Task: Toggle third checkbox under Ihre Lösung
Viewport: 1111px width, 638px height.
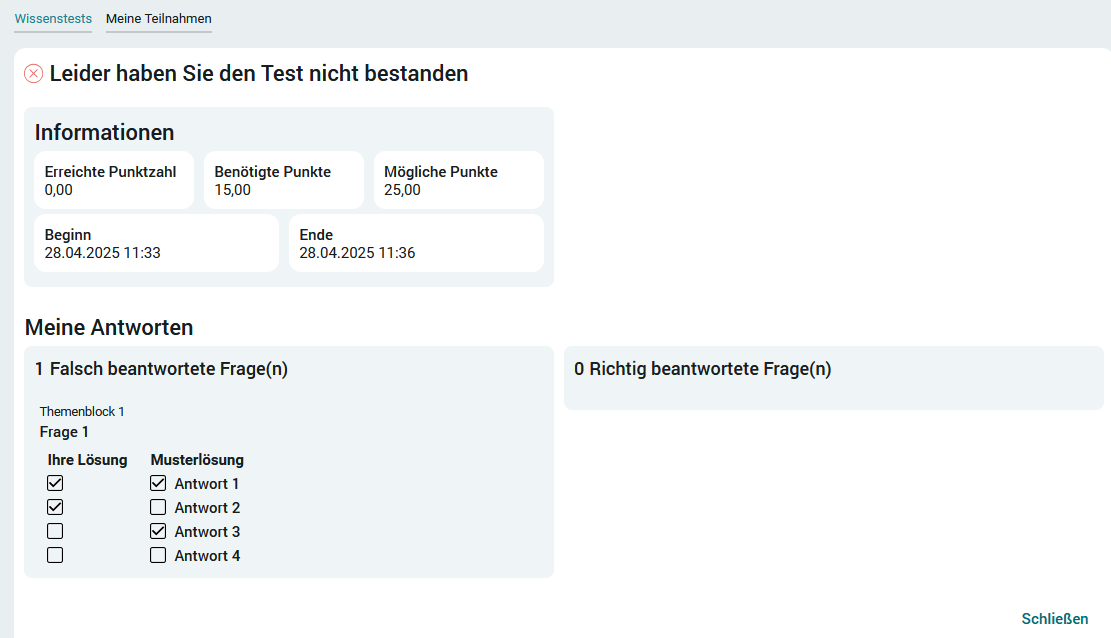Action: pyautogui.click(x=55, y=532)
